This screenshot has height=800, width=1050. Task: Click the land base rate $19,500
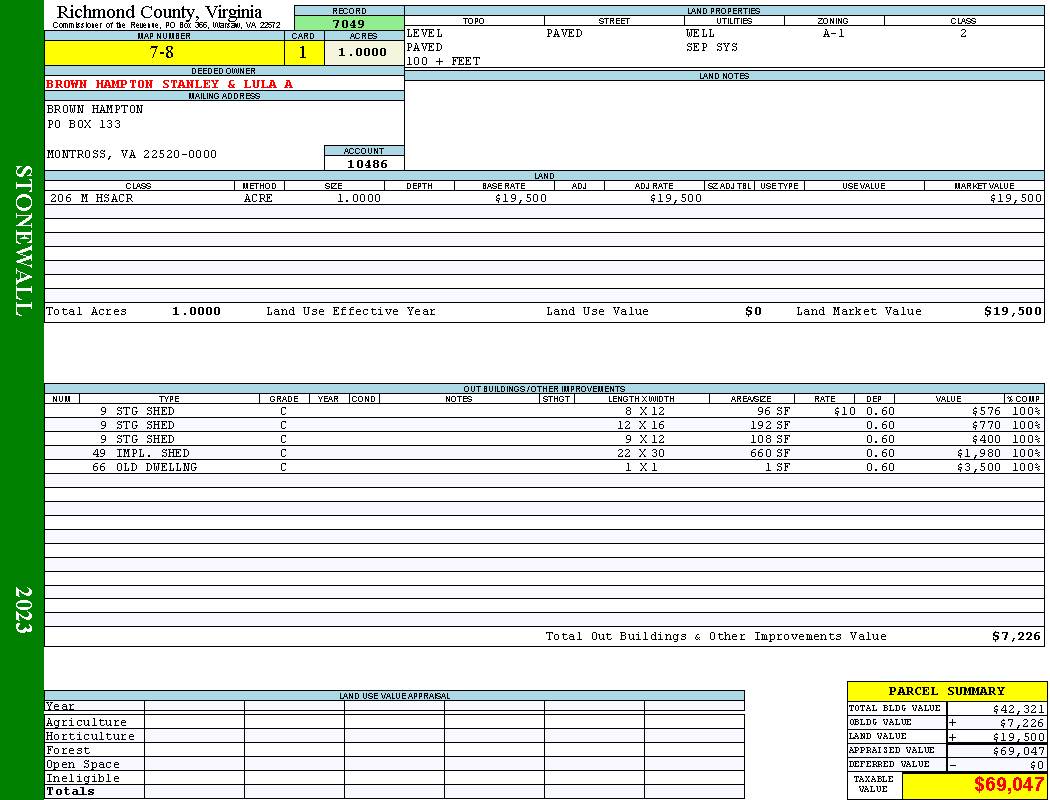[521, 199]
